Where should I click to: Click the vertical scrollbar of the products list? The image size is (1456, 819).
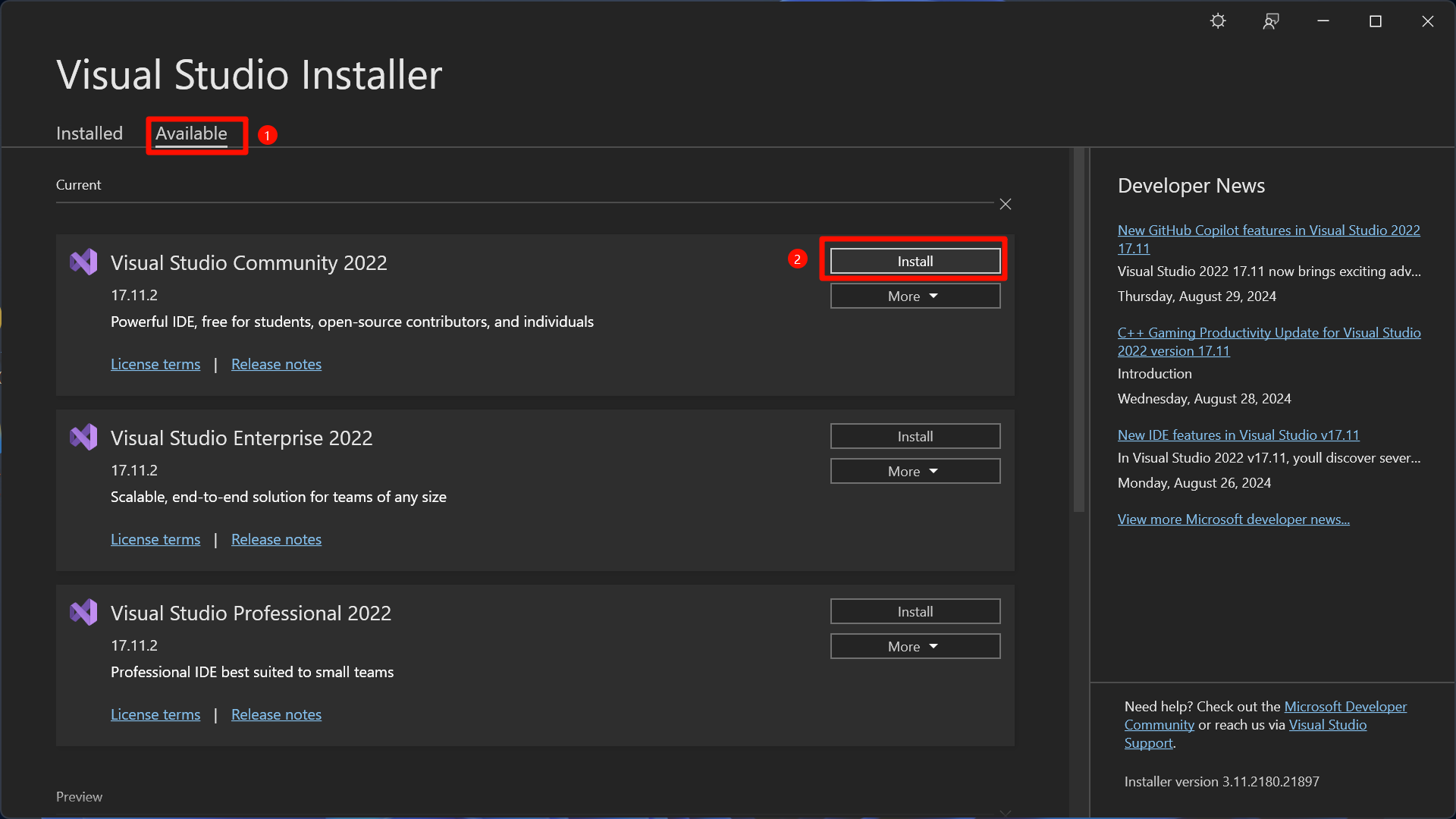[1079, 330]
